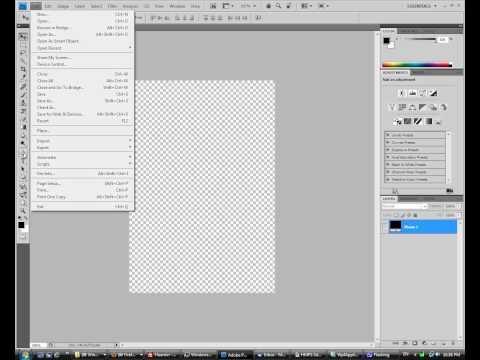This screenshot has width=480, height=360.
Task: Open the layer blend mode dropdown
Action: coord(404,206)
